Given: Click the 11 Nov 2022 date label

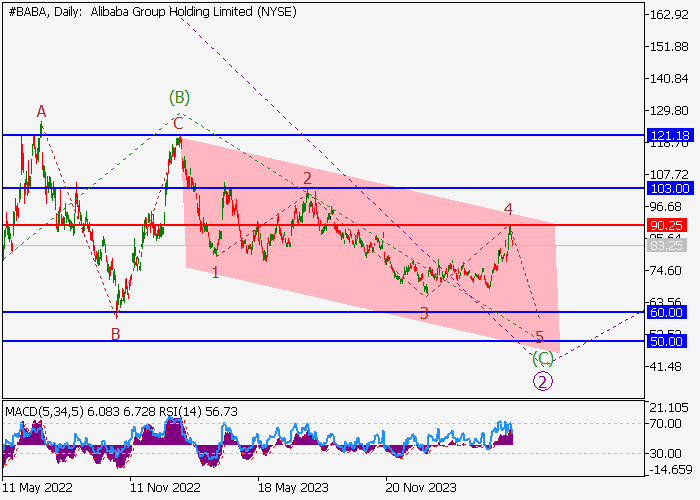Looking at the screenshot, I should [166, 488].
